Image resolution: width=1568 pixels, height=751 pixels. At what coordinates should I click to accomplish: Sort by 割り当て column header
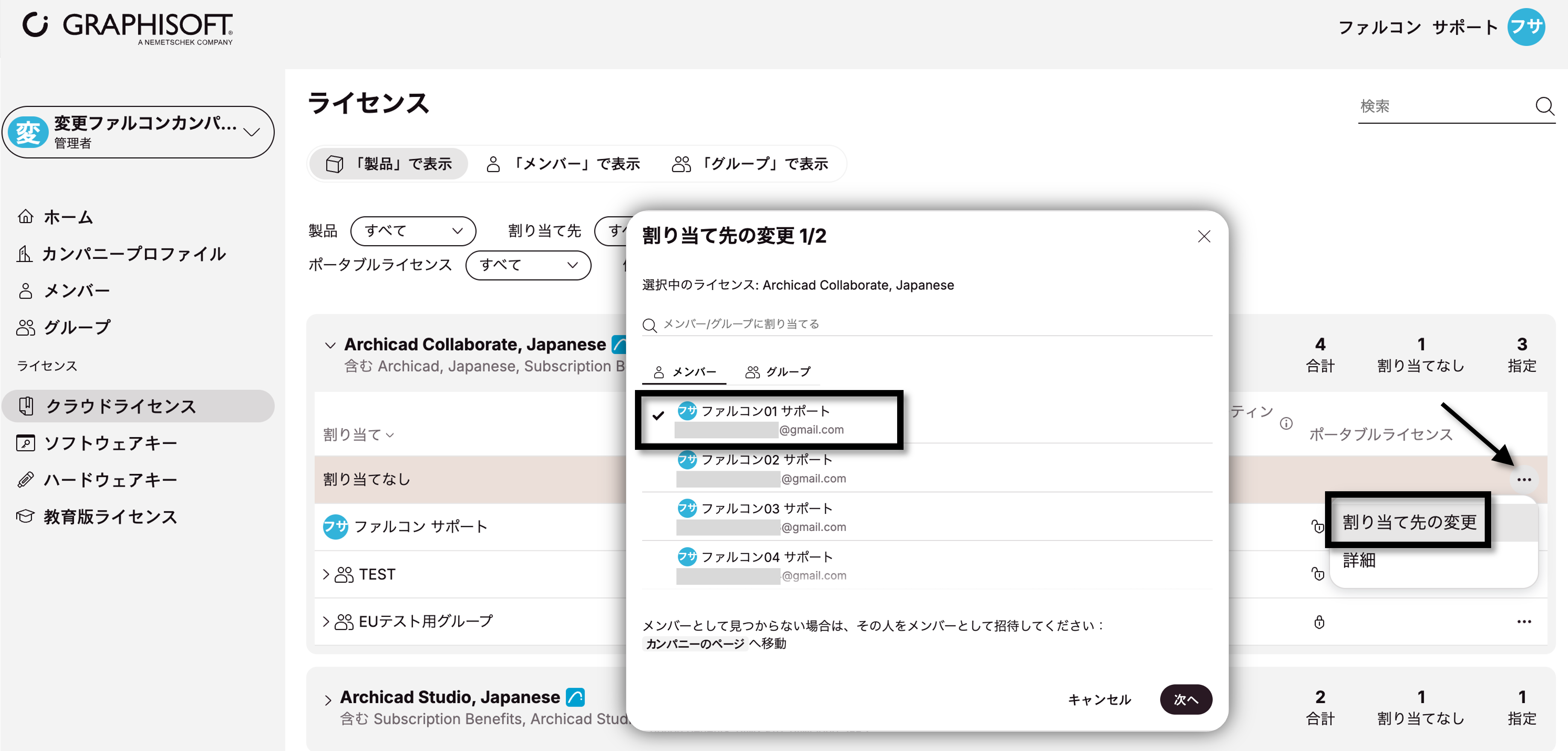(x=359, y=434)
